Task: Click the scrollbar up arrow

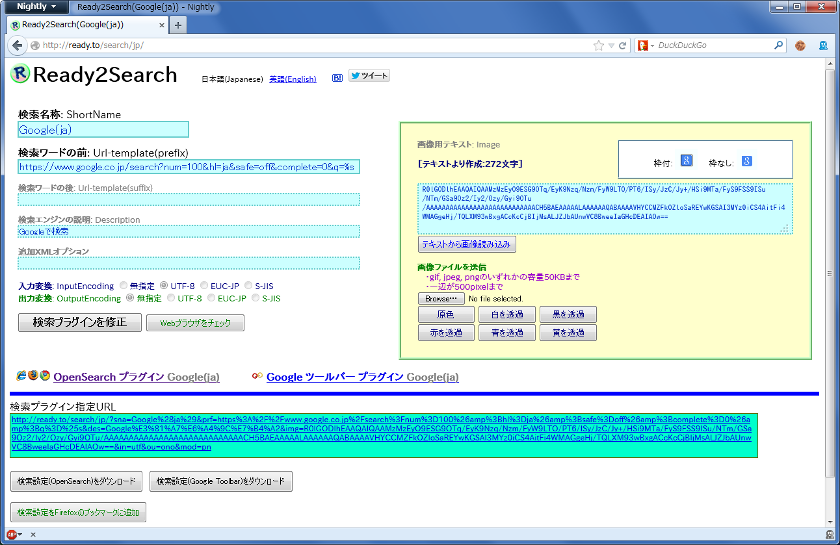Action: (831, 63)
